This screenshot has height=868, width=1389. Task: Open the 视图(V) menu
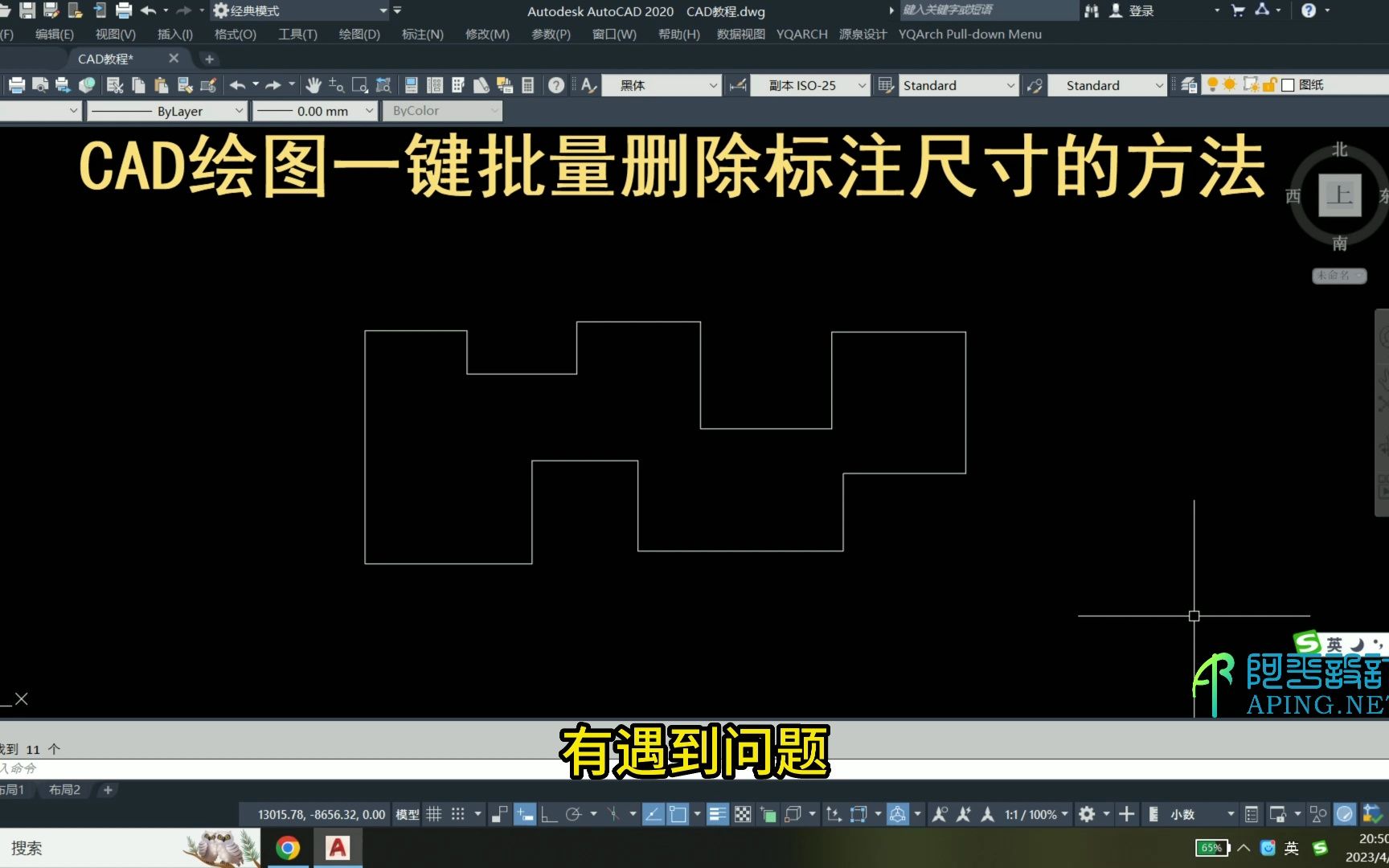tap(116, 35)
